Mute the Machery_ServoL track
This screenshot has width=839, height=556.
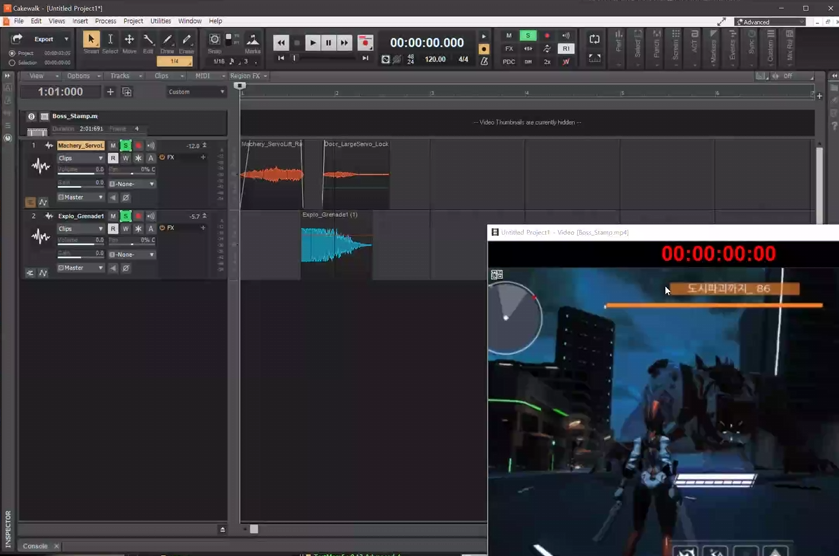[113, 146]
